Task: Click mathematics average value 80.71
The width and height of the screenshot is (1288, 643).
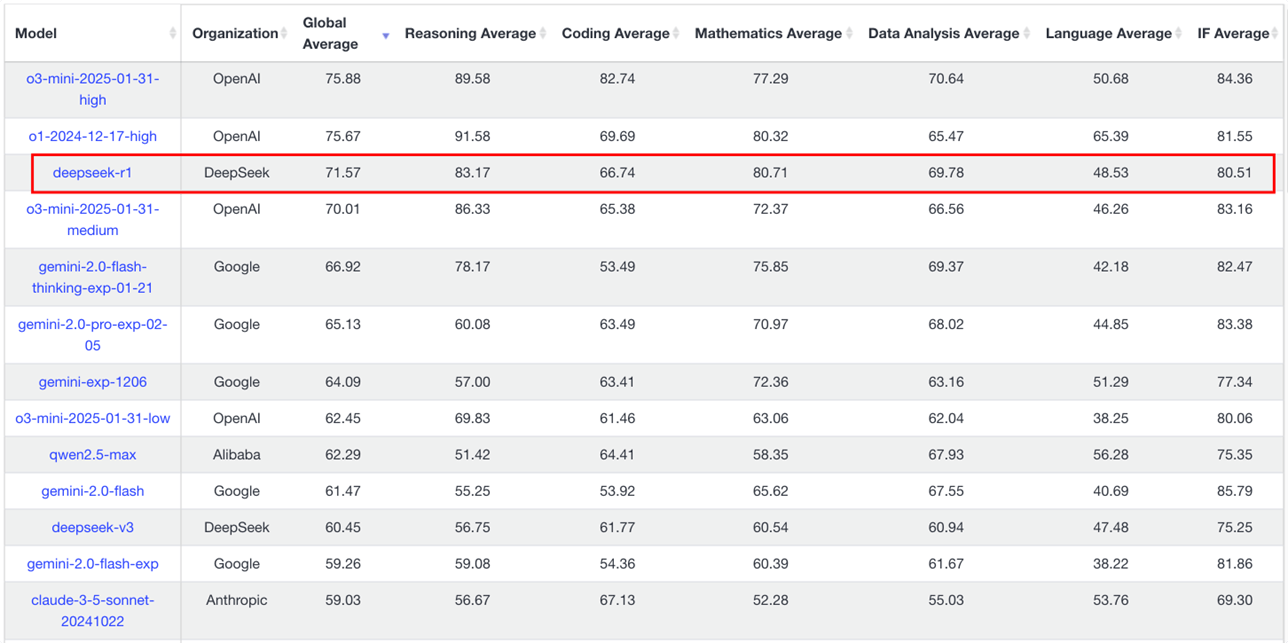Action: click(770, 173)
